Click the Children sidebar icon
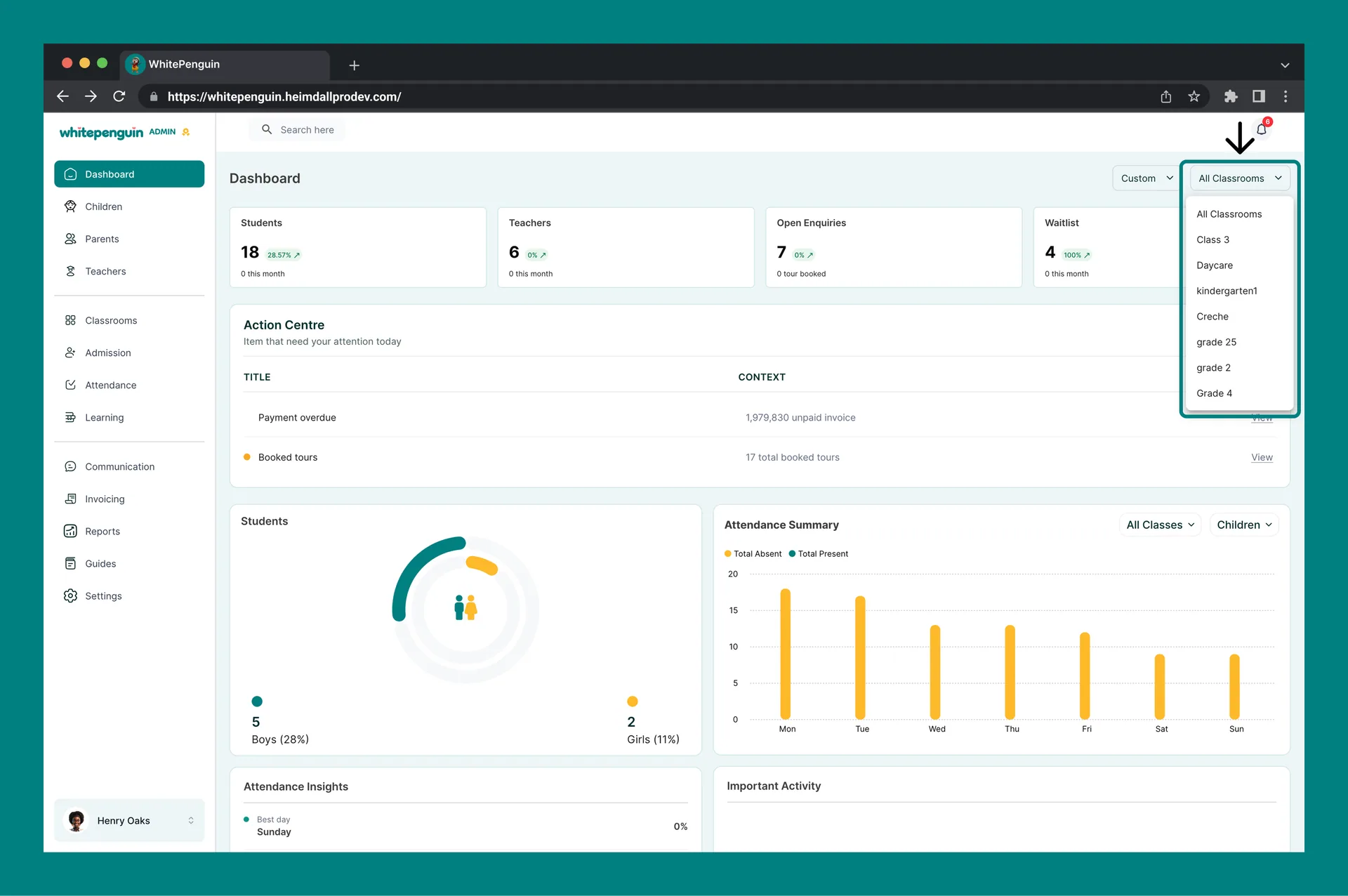Screen dimensions: 1348x896 (70, 206)
